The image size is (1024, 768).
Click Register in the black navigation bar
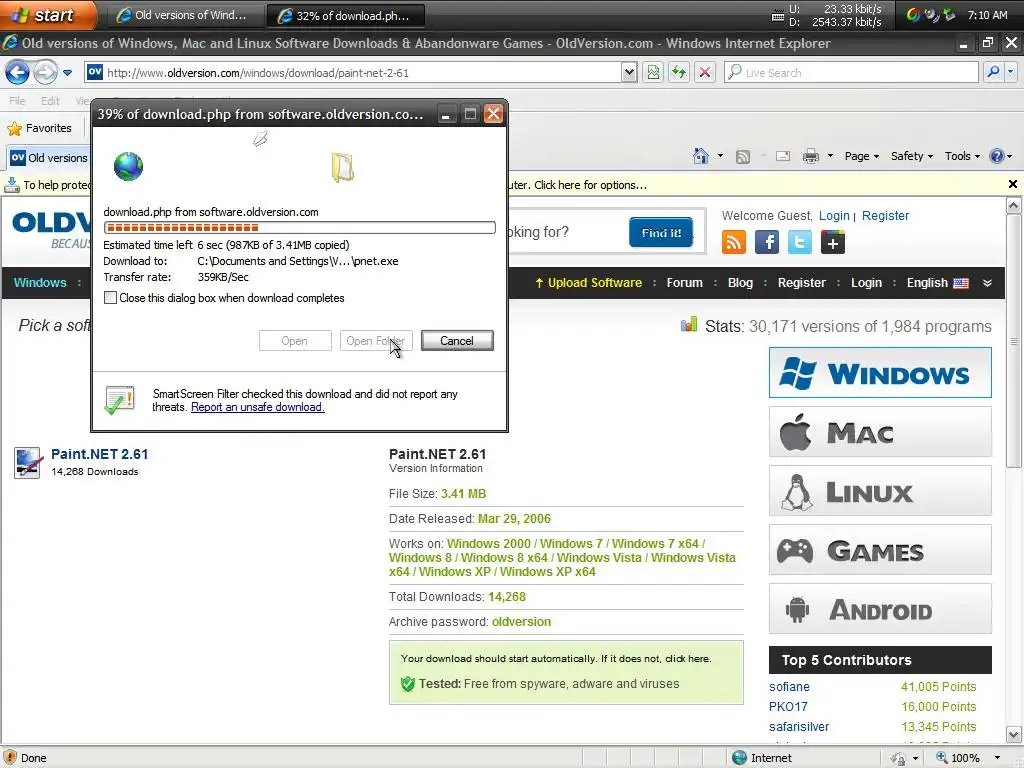click(801, 283)
